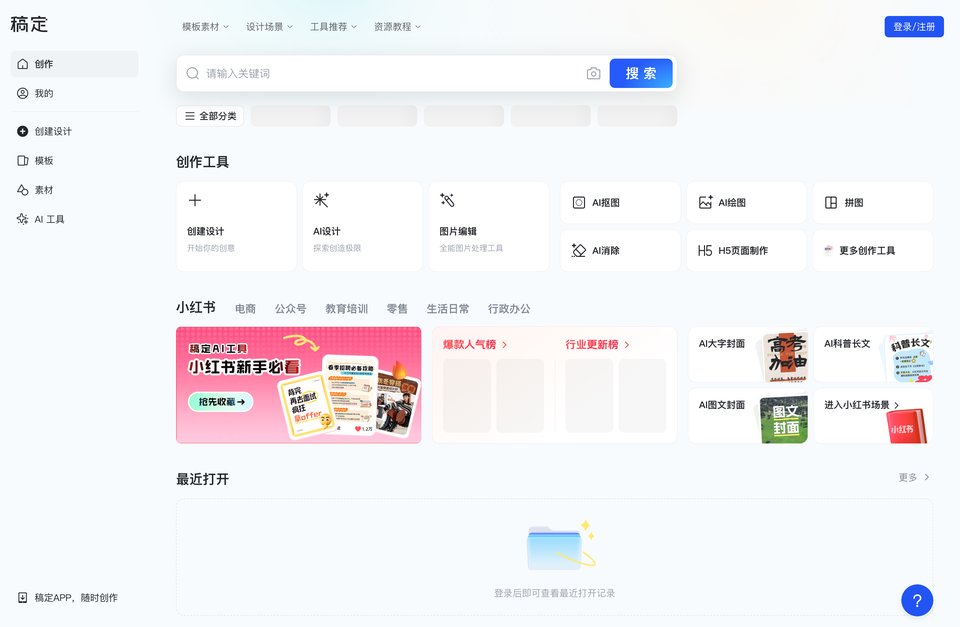Click the hamburger icon in 全部分类
Viewport: 960px width, 627px height.
click(x=190, y=116)
